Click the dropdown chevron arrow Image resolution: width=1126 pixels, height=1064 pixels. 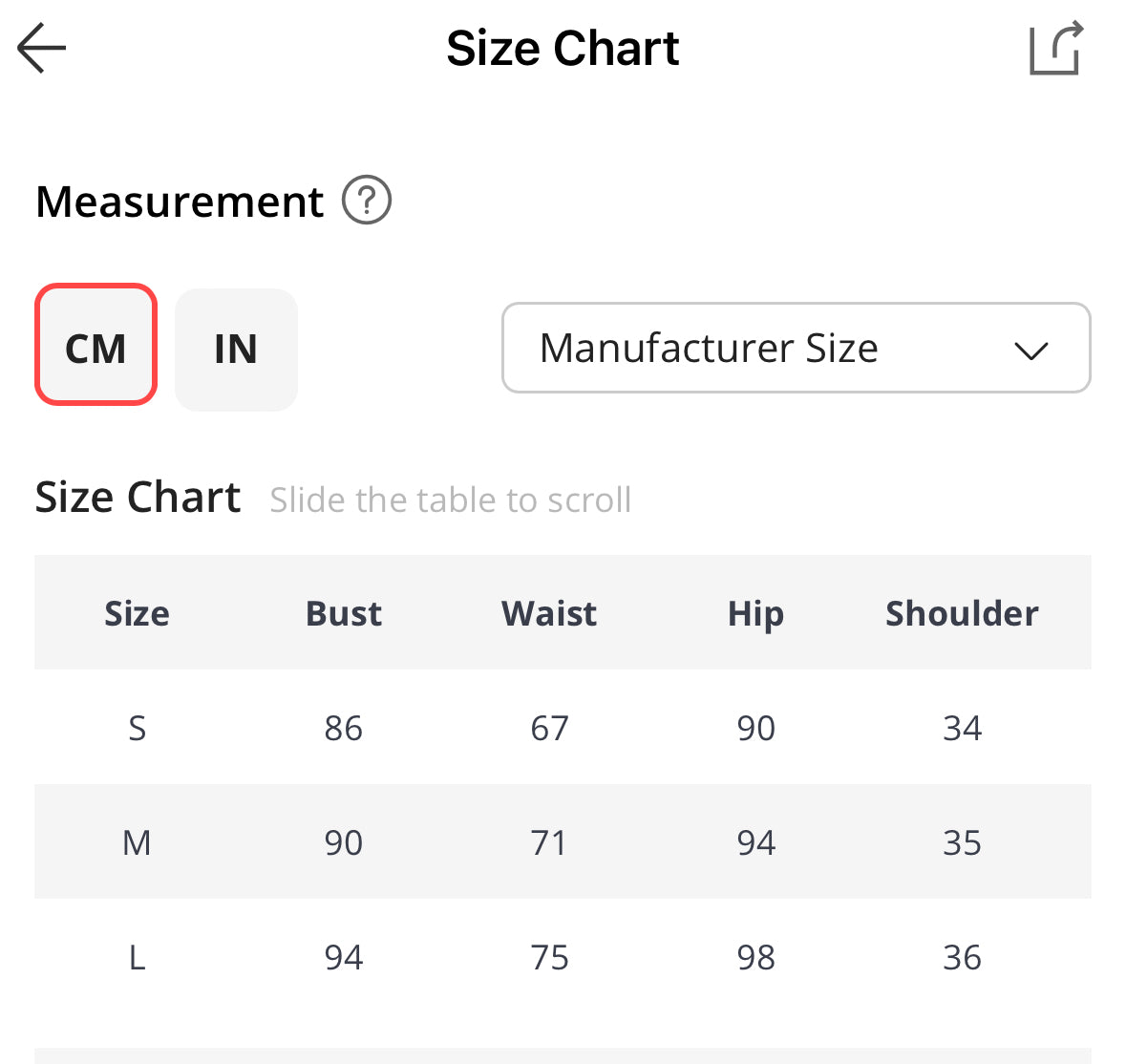pyautogui.click(x=1030, y=350)
